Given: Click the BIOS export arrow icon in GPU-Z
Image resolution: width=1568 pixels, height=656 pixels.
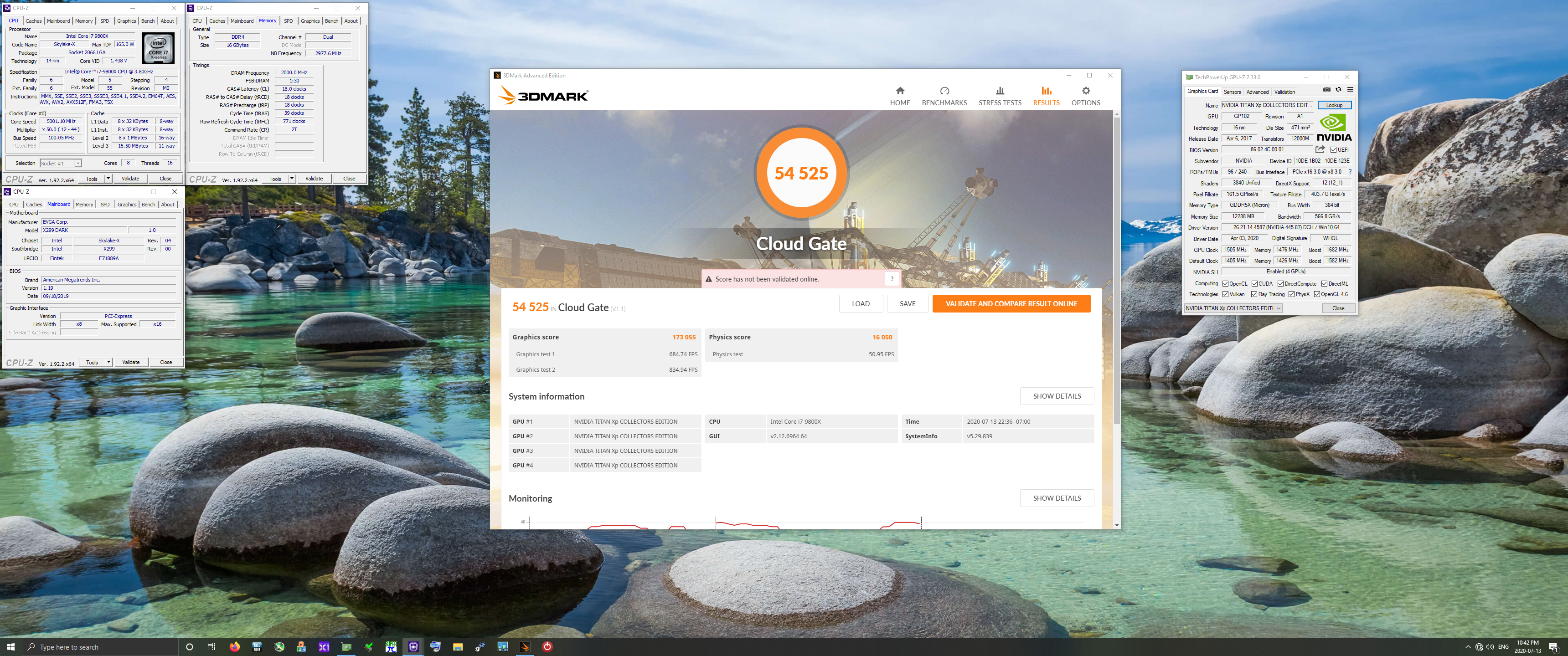Looking at the screenshot, I should coord(1320,149).
